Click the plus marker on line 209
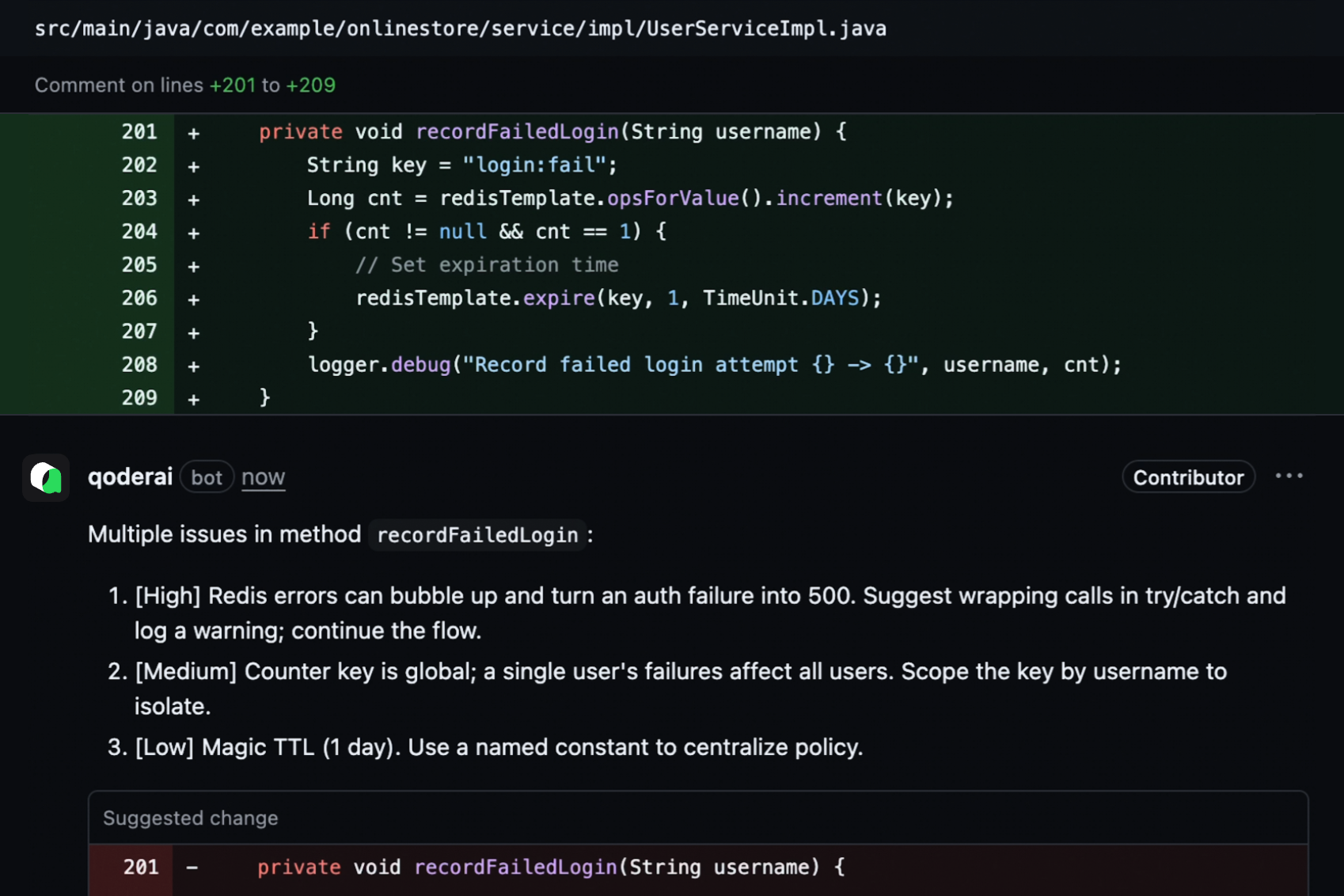Screen dimensions: 1344x896 (192, 398)
